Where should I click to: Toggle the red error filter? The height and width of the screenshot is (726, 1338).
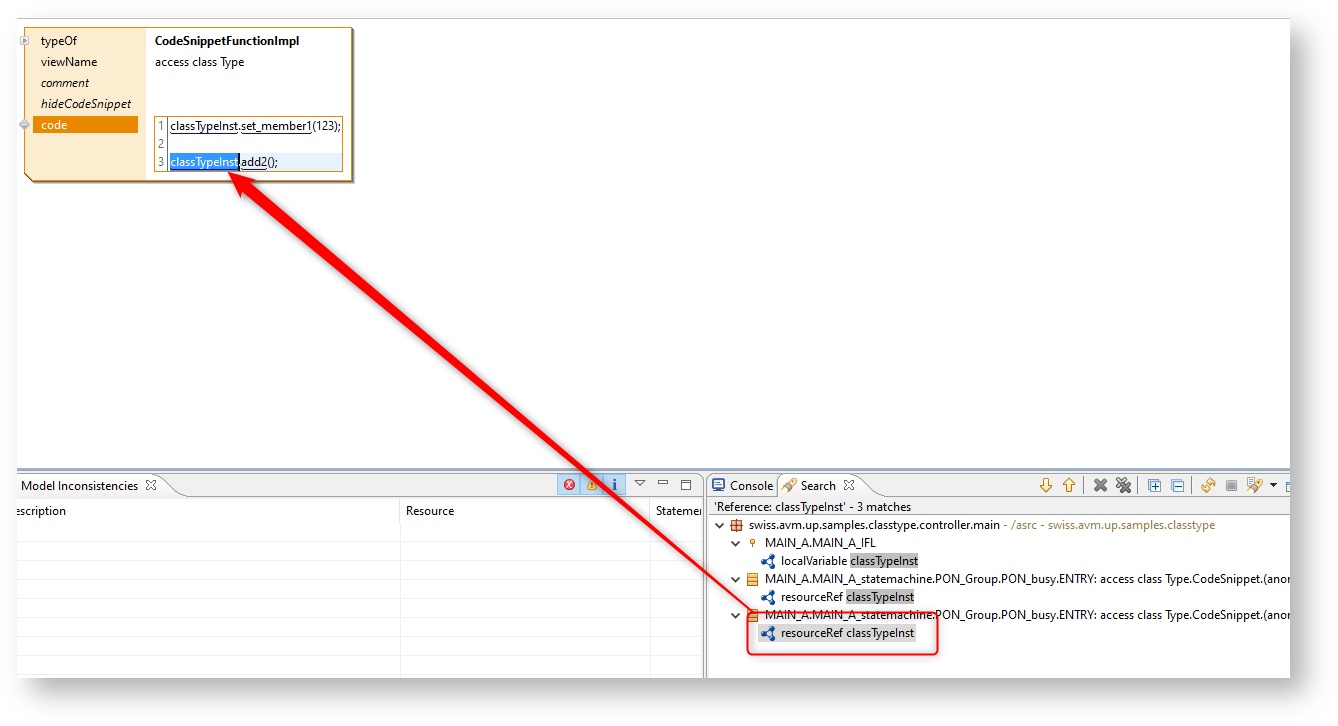point(569,485)
